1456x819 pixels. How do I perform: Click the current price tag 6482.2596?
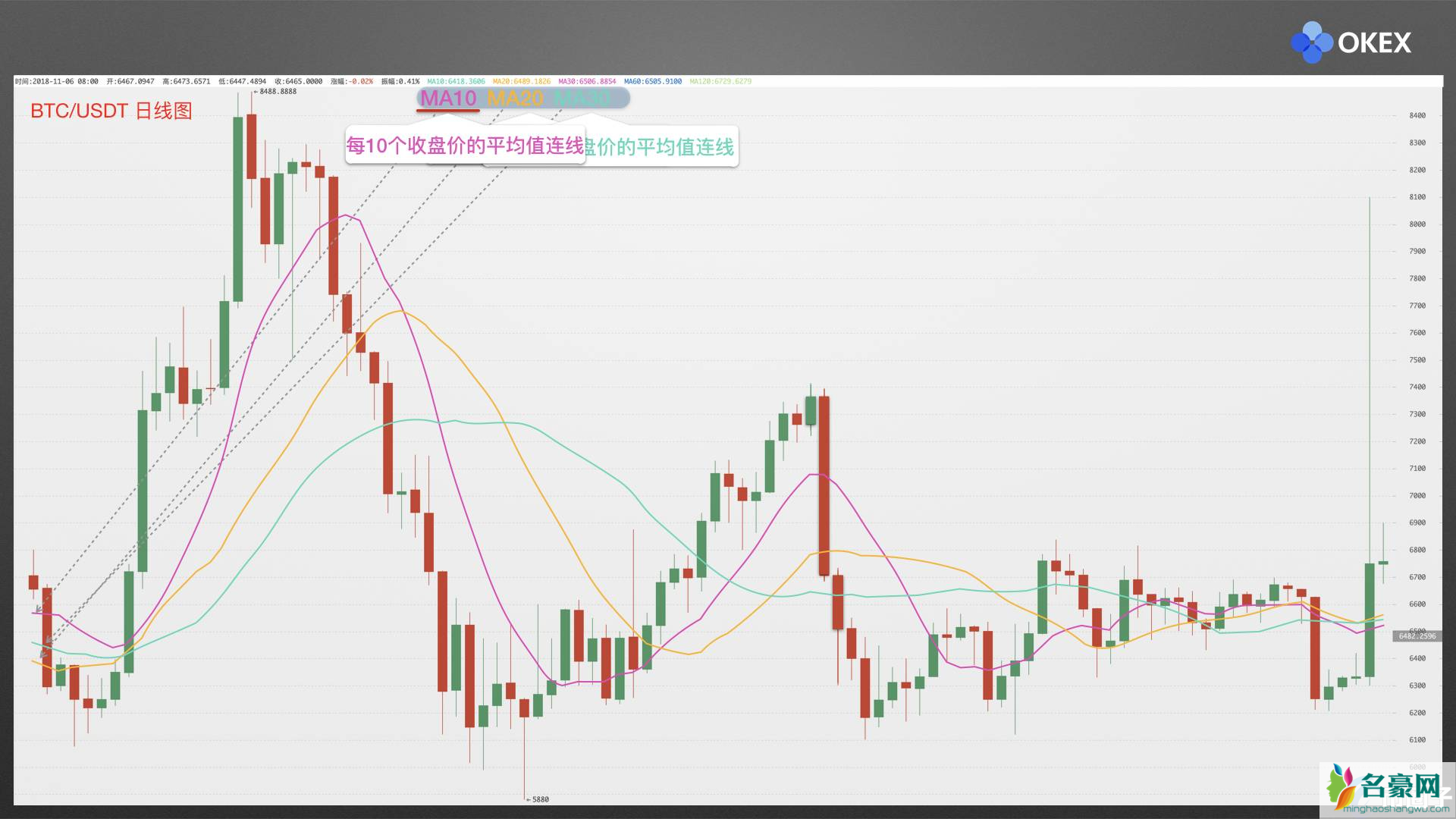coord(1417,636)
